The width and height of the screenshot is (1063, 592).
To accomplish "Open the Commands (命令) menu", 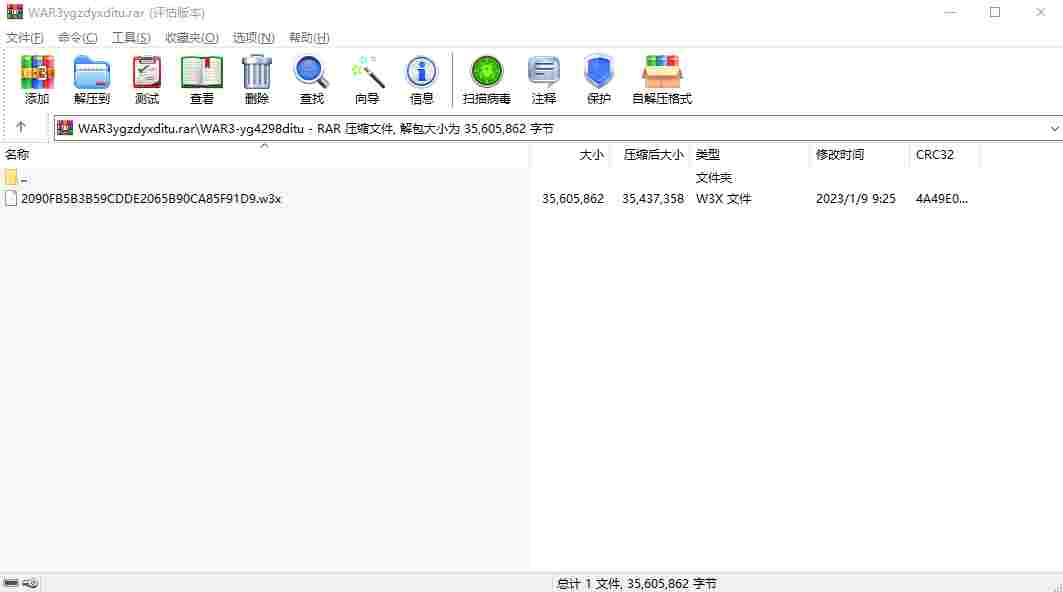I will point(77,38).
